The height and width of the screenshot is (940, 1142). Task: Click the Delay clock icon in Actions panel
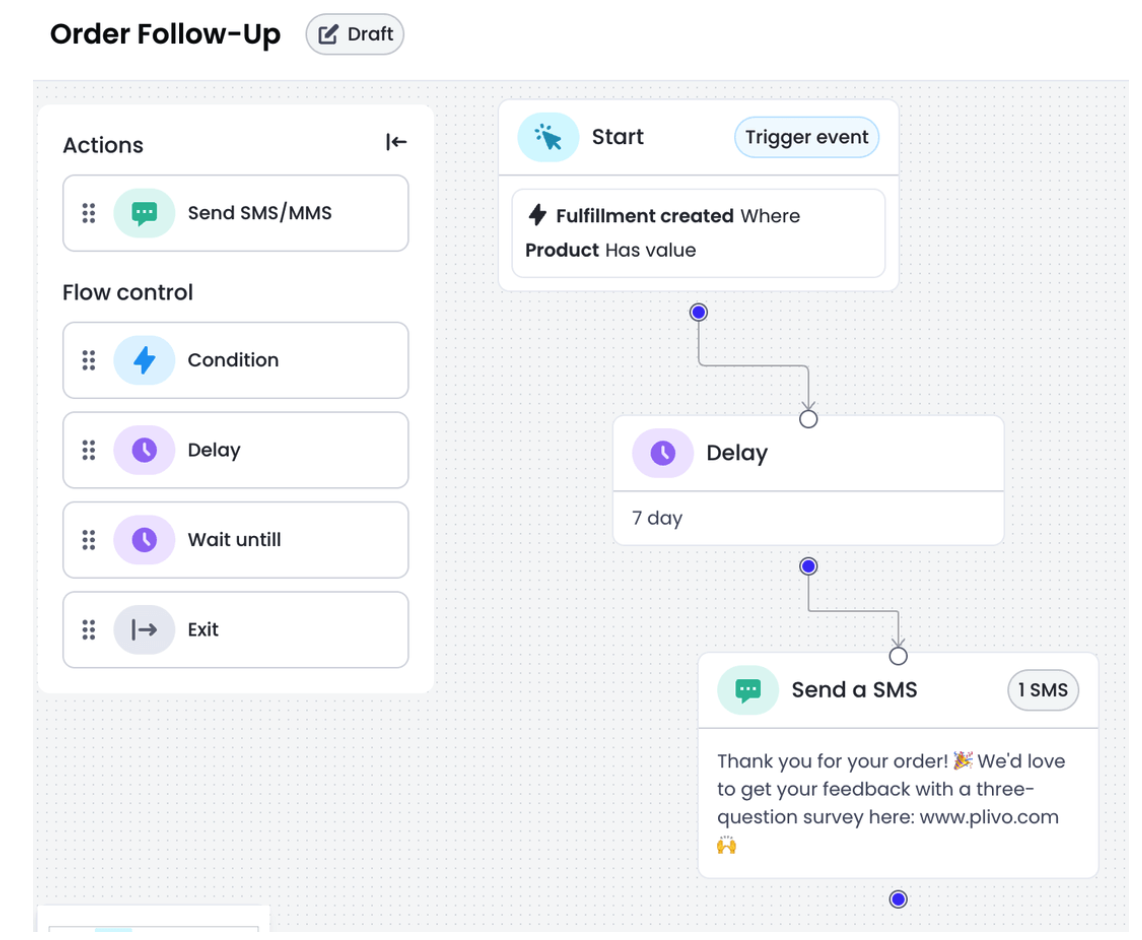tap(144, 450)
